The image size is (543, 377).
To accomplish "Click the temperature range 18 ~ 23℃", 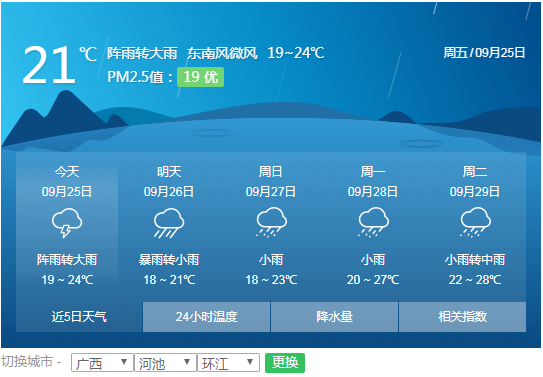I will [271, 280].
